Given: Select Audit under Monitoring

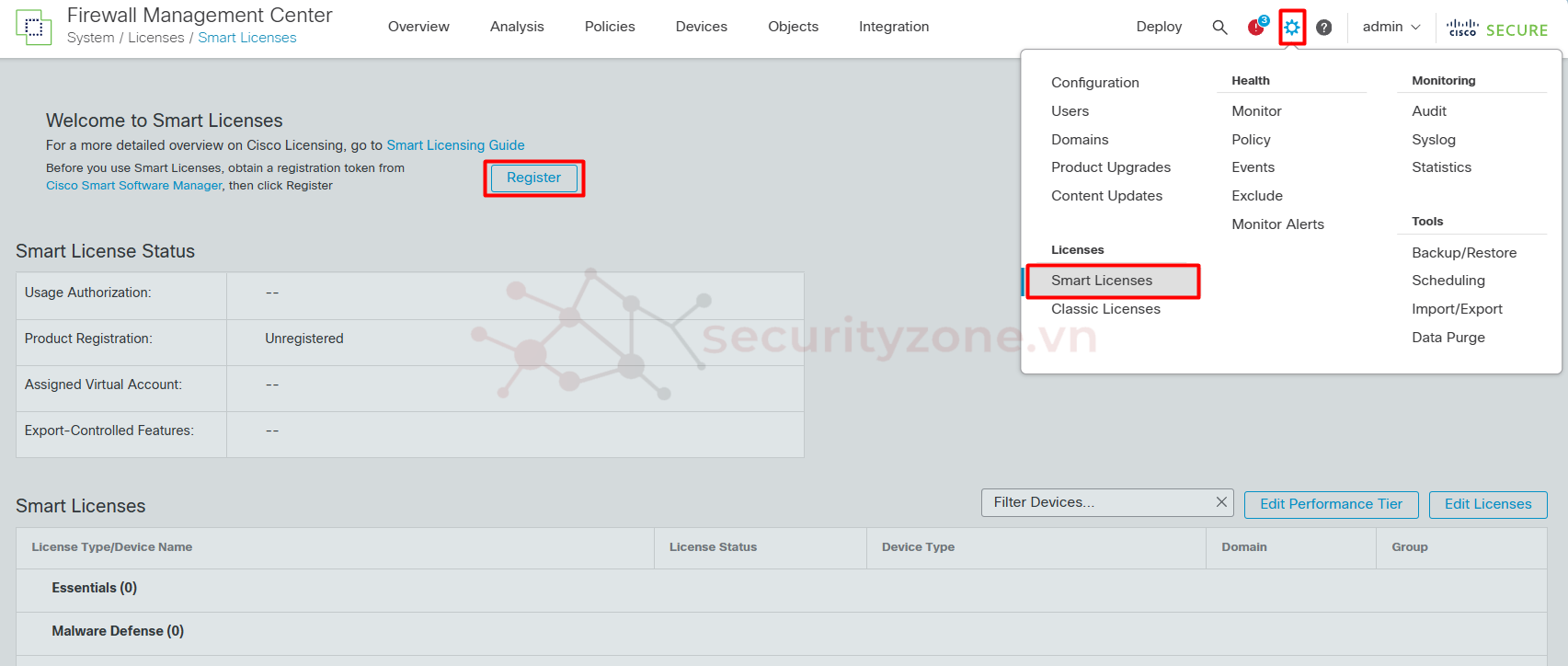Looking at the screenshot, I should tap(1429, 111).
